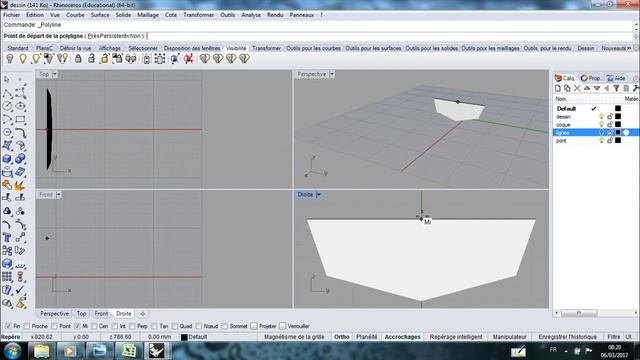This screenshot has height=360, width=640.
Task: Toggle the Planéité button in status bar
Action: pyautogui.click(x=366, y=337)
